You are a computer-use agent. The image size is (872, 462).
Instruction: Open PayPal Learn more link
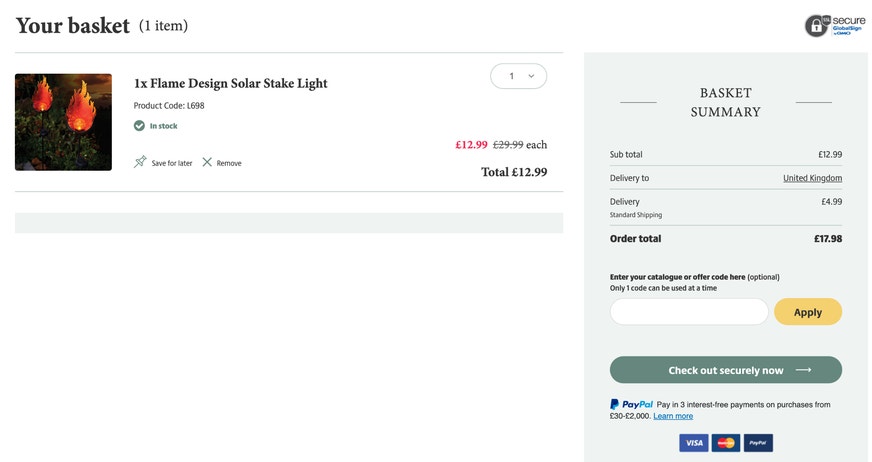pos(673,416)
